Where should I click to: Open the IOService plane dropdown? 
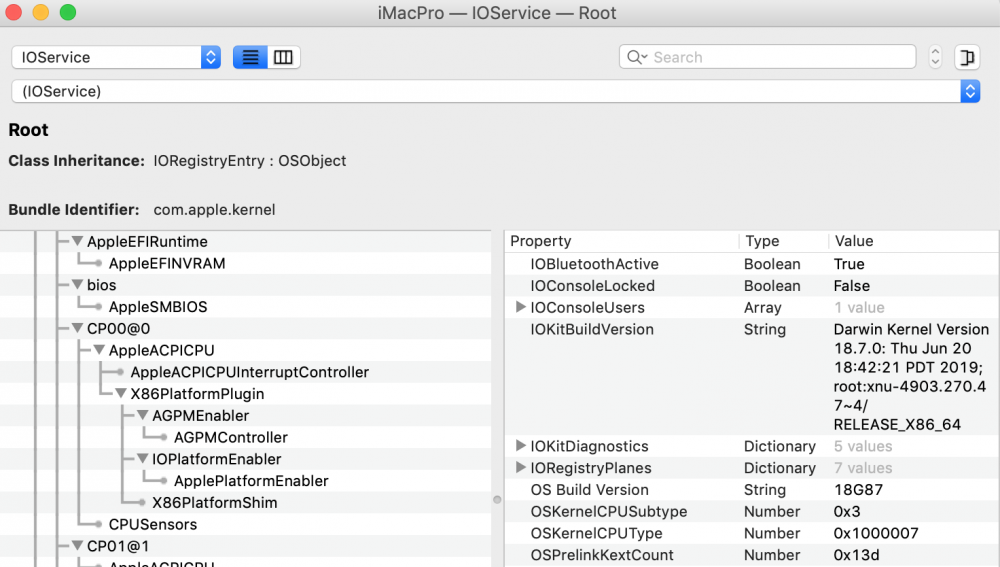[x=116, y=57]
